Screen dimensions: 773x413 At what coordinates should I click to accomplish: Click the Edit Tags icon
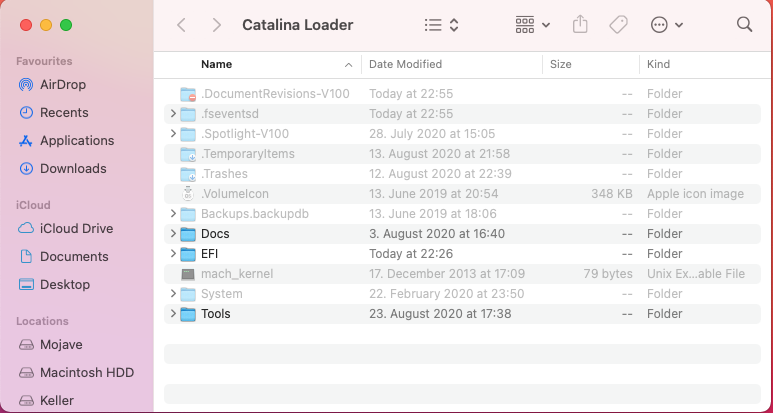(618, 25)
